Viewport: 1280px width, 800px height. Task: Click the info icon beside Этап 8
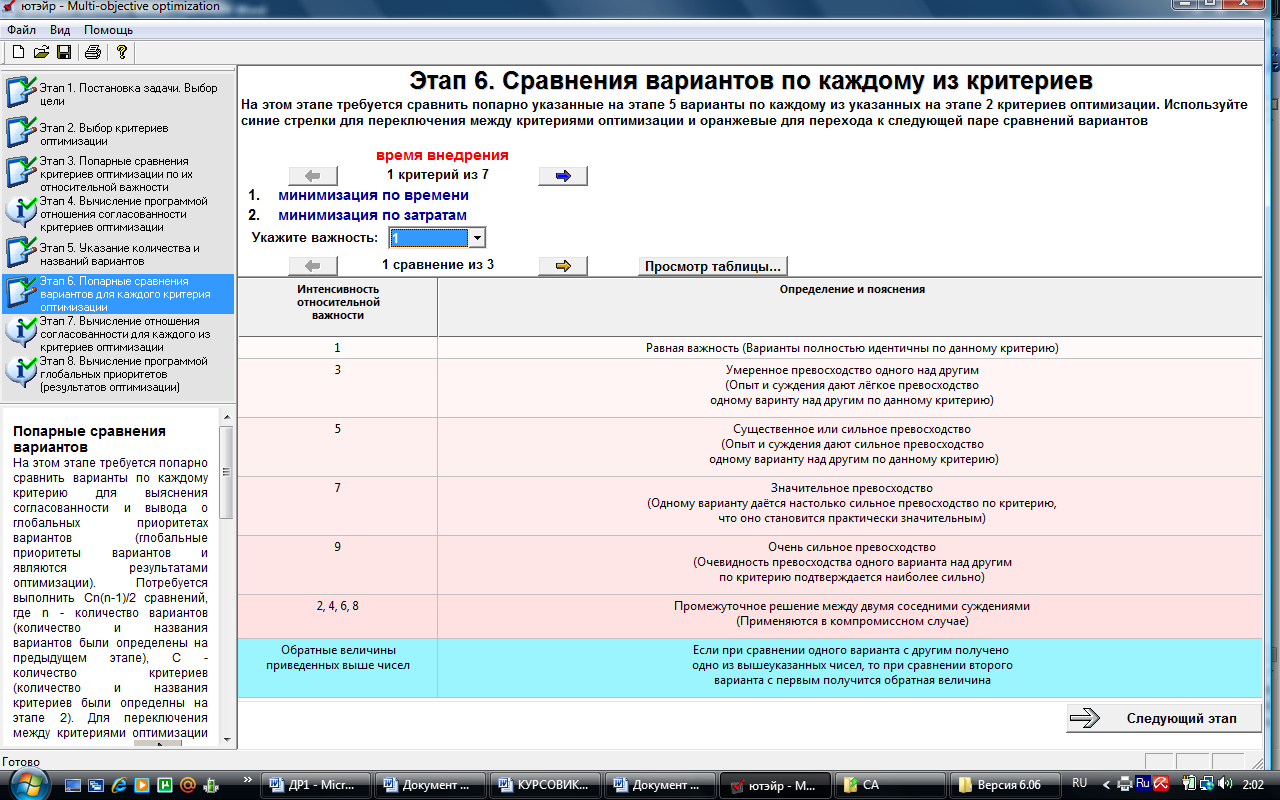pyautogui.click(x=21, y=370)
